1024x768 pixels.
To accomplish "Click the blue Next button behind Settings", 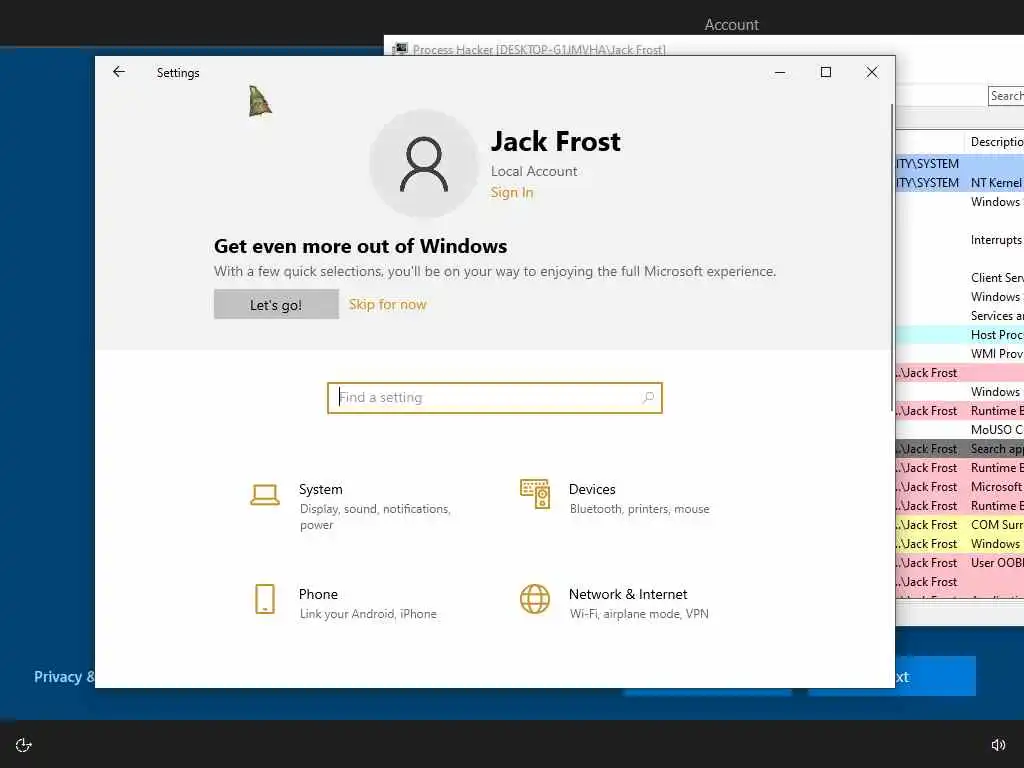I will (936, 676).
